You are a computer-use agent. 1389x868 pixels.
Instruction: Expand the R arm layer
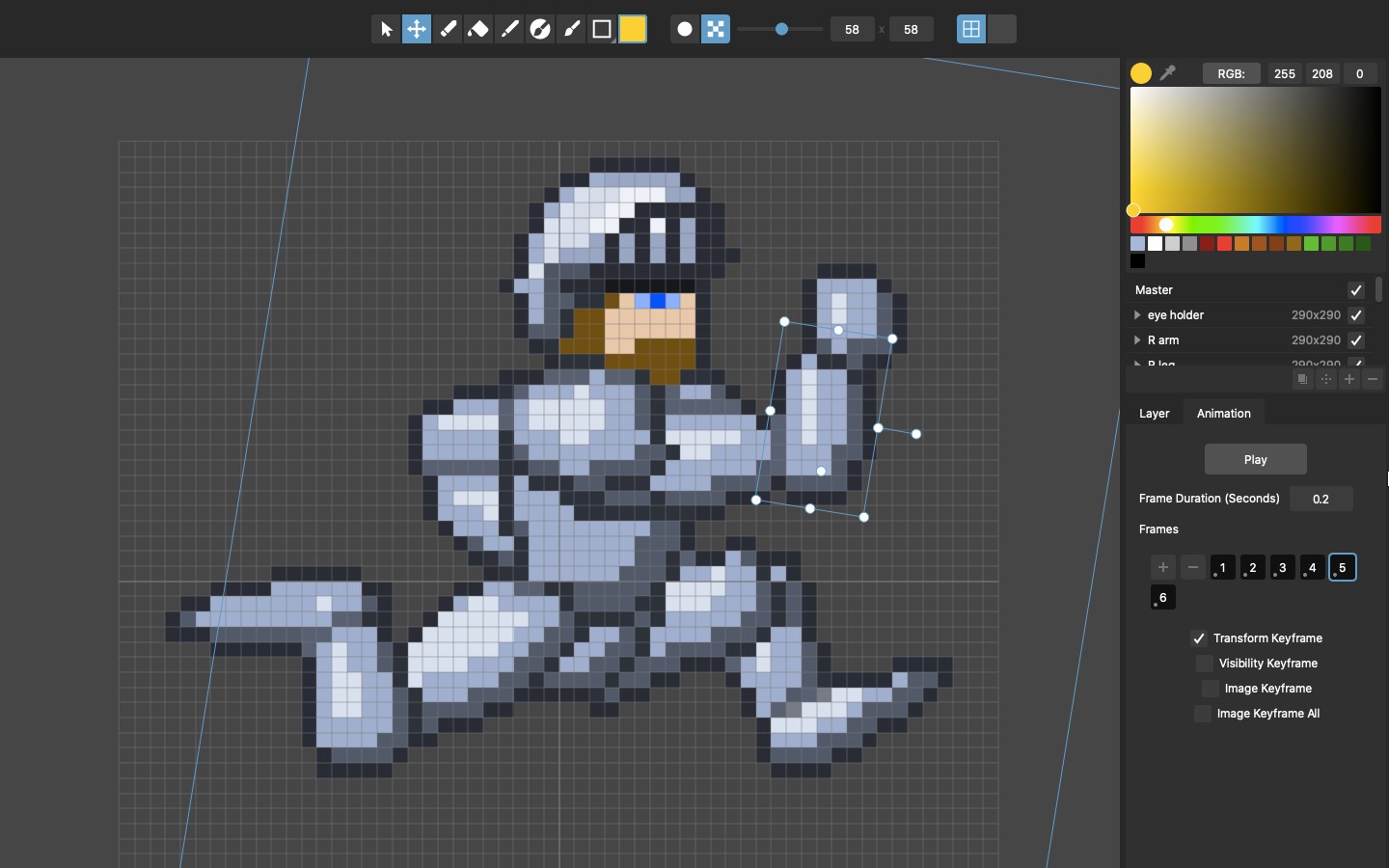(1137, 339)
